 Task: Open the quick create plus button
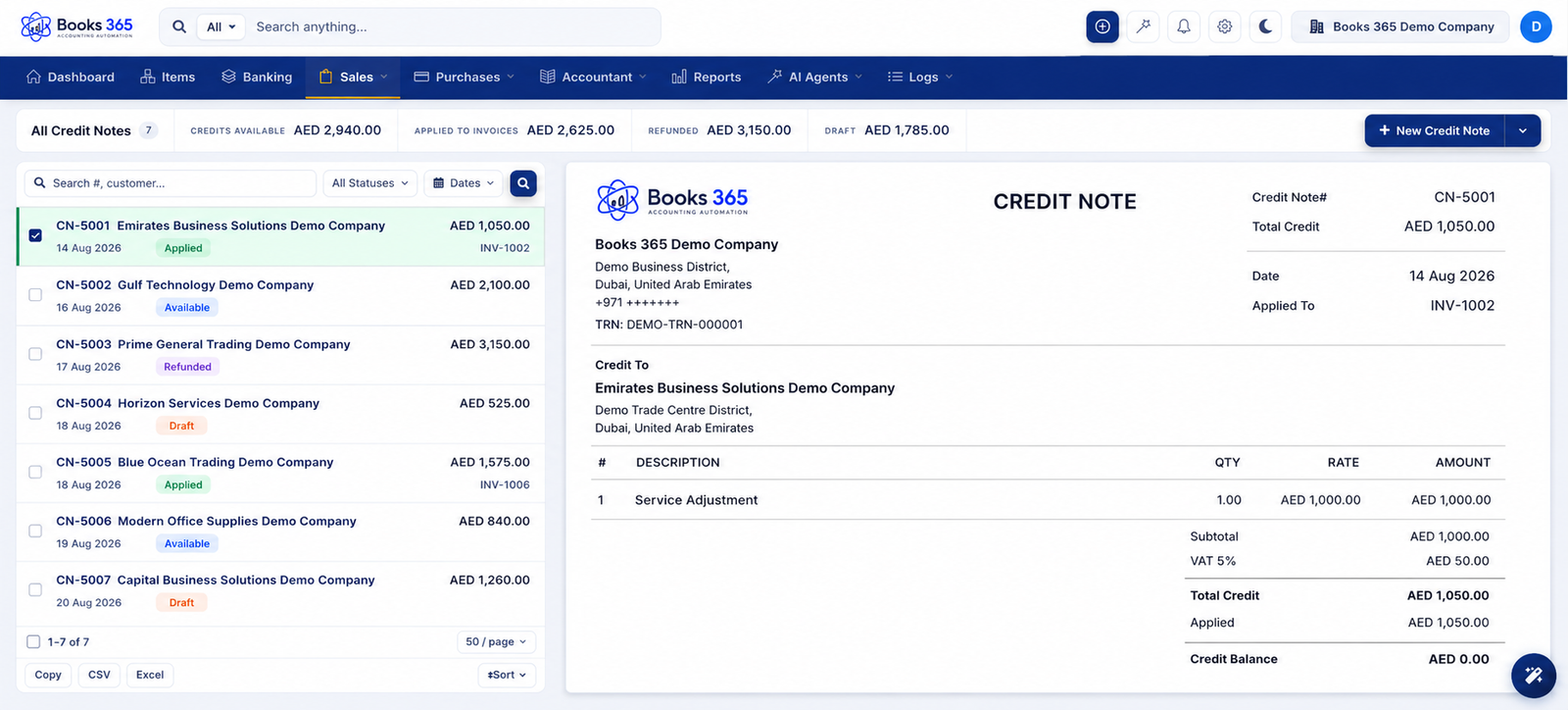(x=1102, y=26)
